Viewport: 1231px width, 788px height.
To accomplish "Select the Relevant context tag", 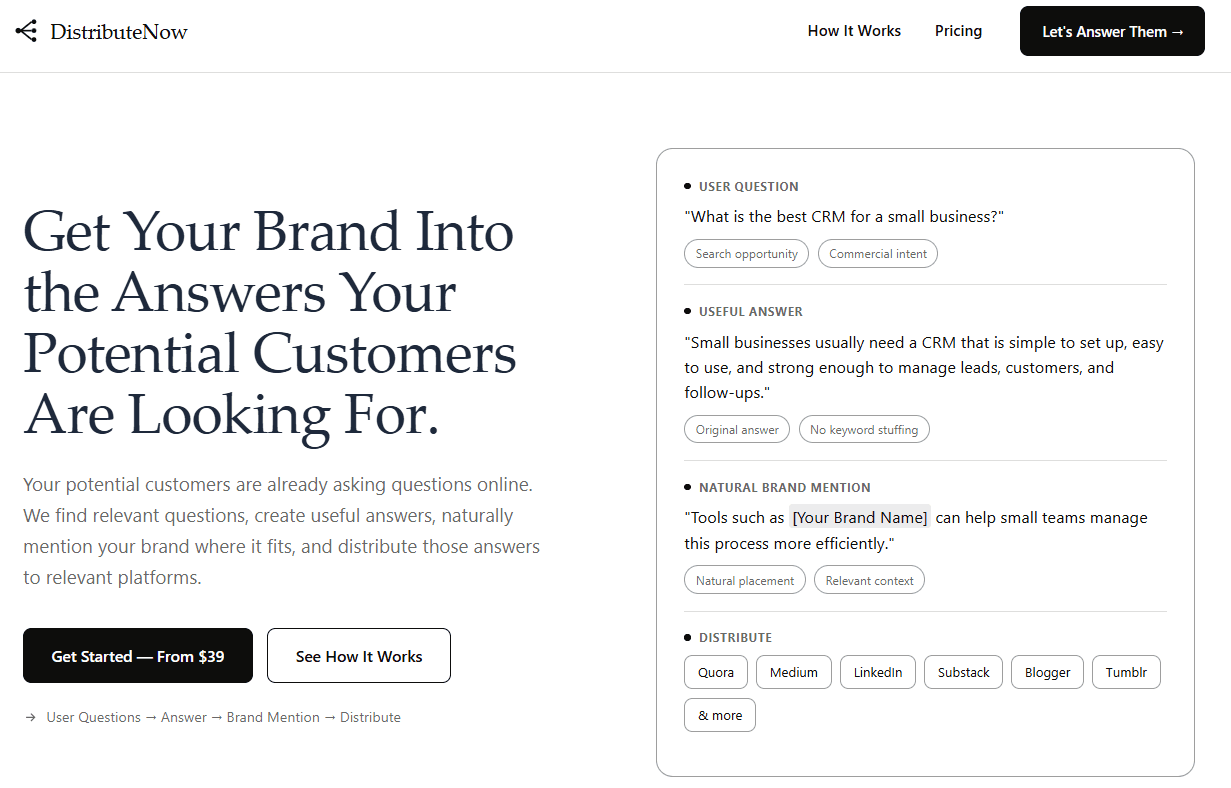I will point(870,580).
